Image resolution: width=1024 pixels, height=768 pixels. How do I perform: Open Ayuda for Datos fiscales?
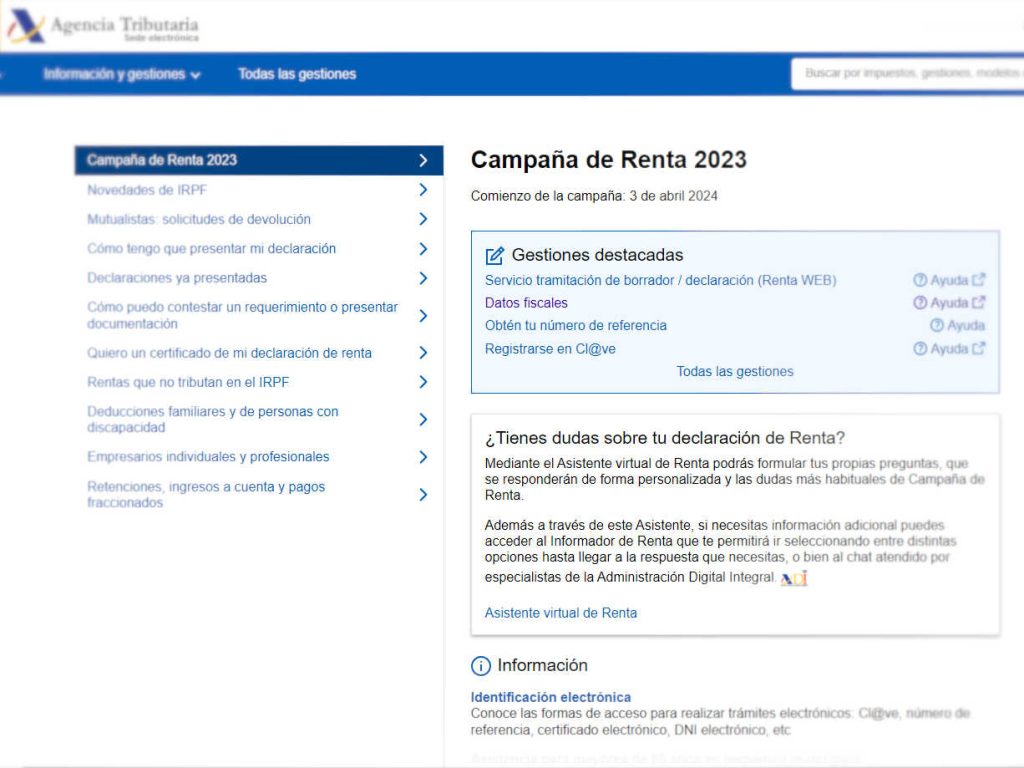[949, 303]
